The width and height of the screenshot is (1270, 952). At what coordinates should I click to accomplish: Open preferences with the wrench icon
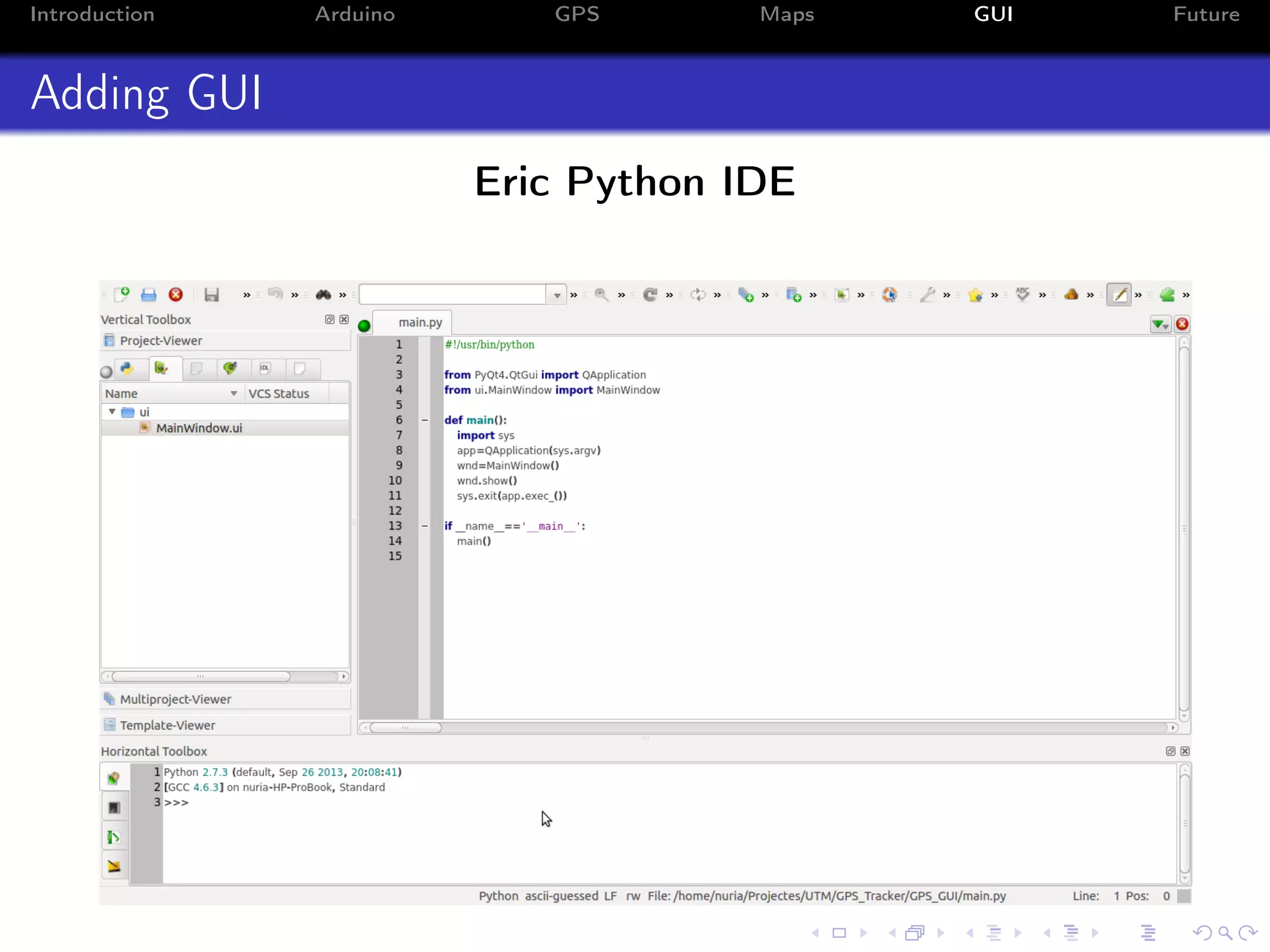(x=927, y=294)
